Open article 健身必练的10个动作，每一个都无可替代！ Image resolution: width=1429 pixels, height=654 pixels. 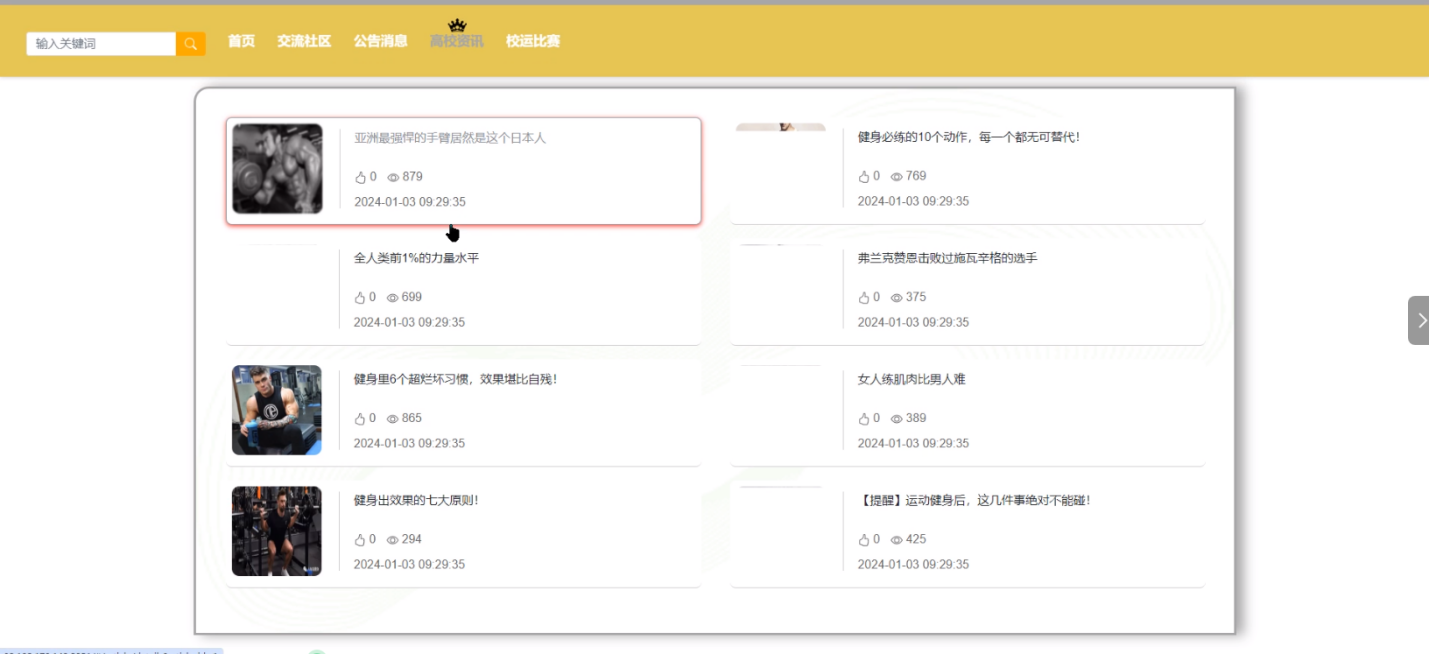coord(969,137)
